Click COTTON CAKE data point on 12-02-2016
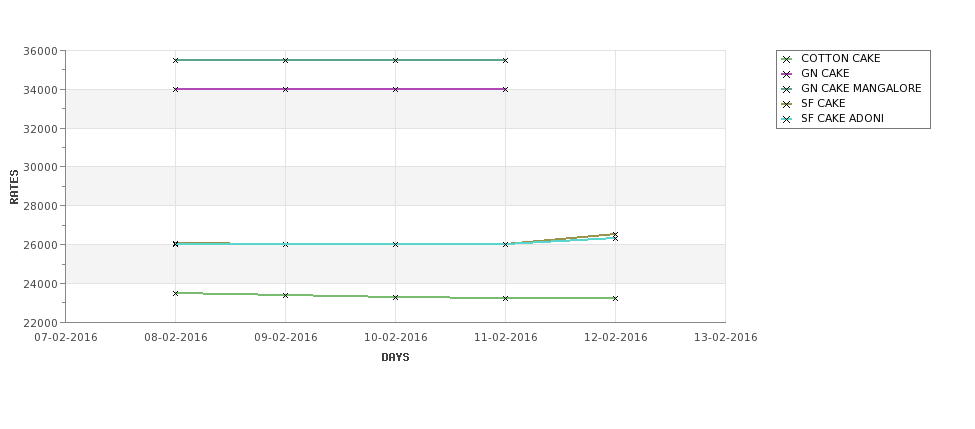This screenshot has width=975, height=429. point(616,298)
